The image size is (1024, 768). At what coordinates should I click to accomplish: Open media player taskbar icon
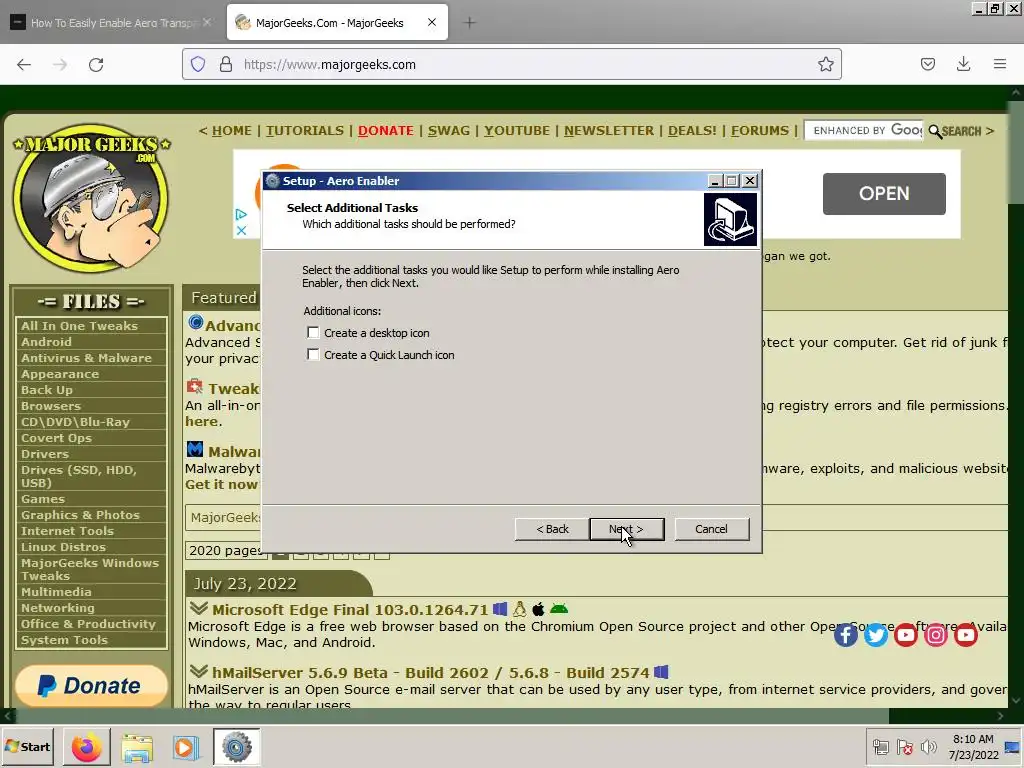[185, 747]
